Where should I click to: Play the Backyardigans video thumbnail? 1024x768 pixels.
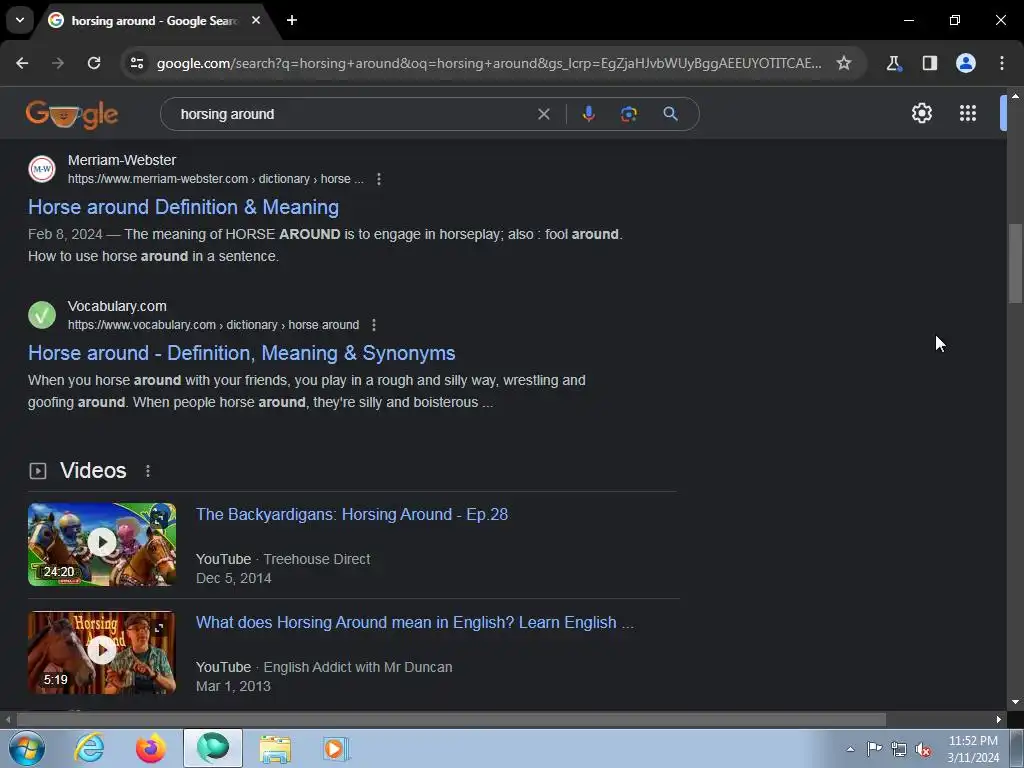click(102, 544)
